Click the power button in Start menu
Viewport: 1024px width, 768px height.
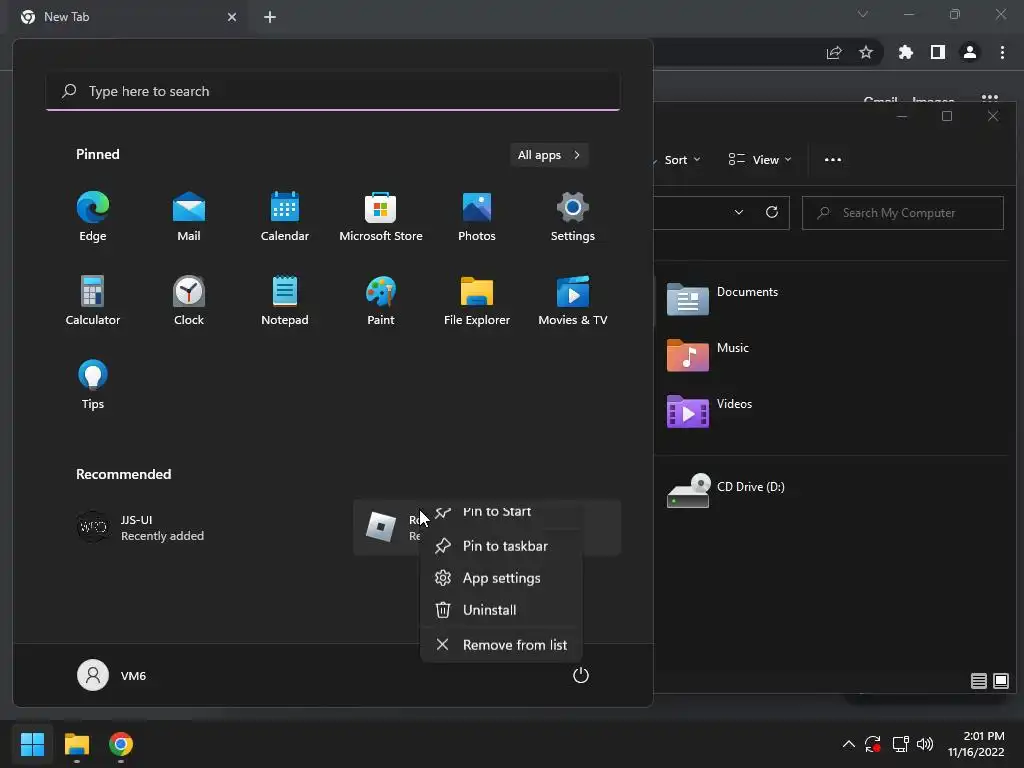tap(581, 675)
